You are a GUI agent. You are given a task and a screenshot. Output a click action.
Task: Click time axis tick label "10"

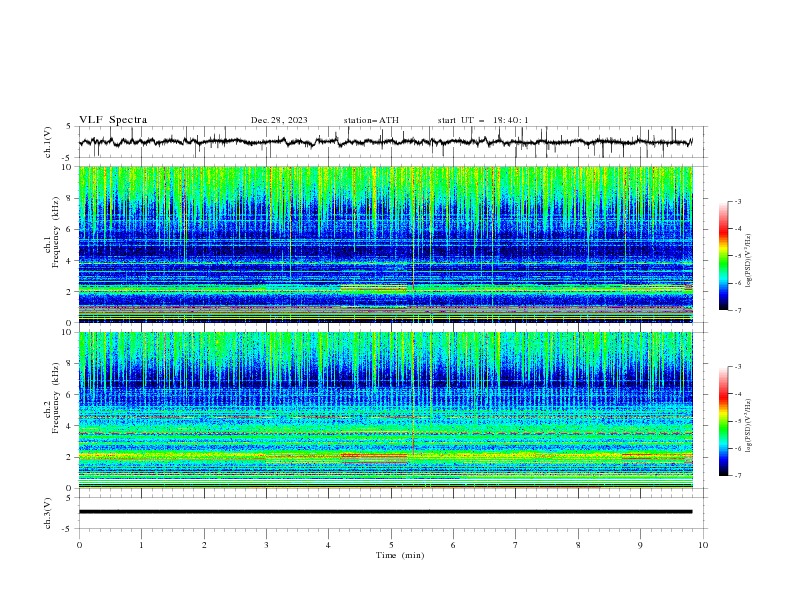click(x=703, y=545)
